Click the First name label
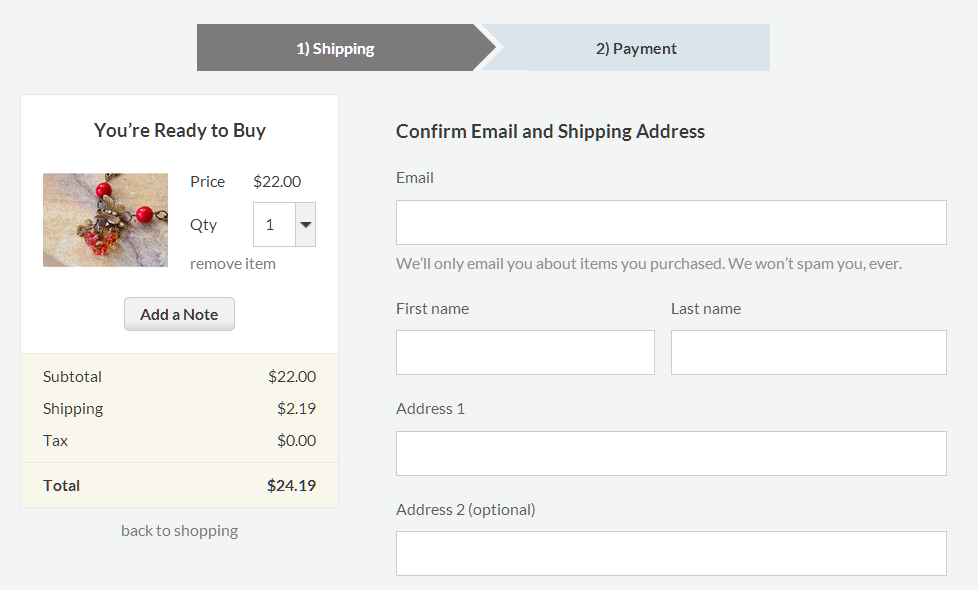Screen dimensions: 978x590 click(x=432, y=308)
